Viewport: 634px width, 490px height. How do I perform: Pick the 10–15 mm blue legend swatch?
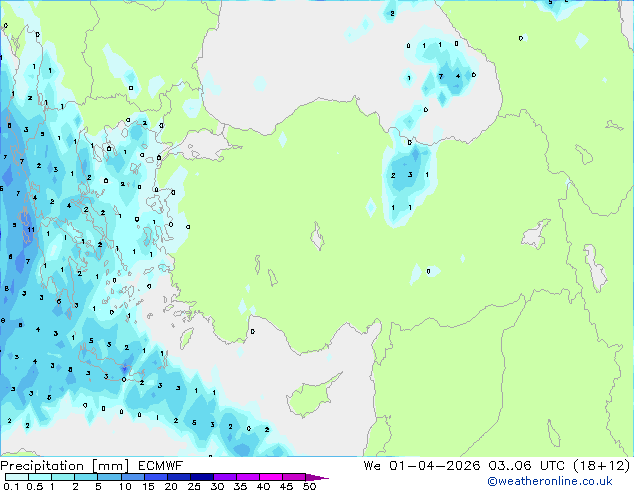132,477
